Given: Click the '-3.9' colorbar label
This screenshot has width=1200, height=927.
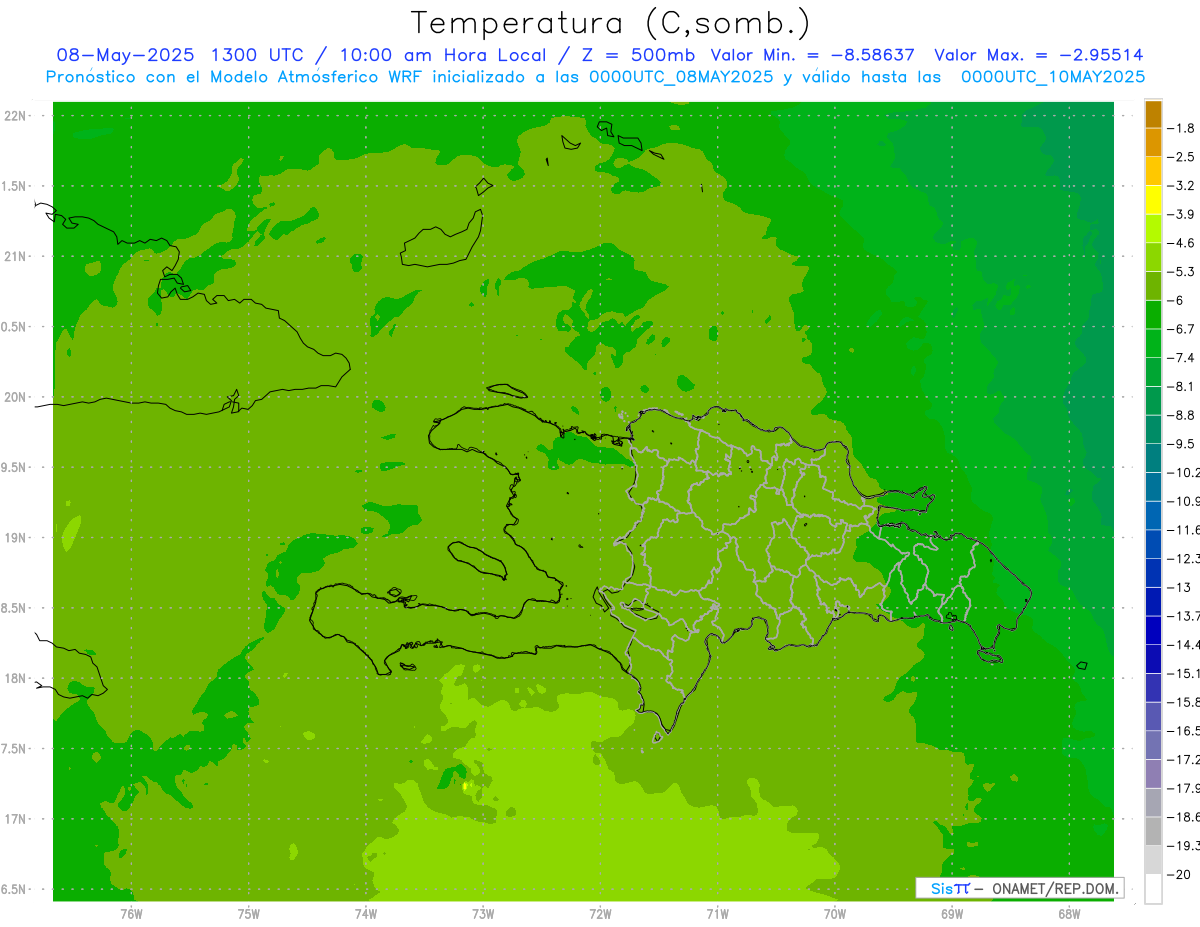Looking at the screenshot, I should [1181, 214].
